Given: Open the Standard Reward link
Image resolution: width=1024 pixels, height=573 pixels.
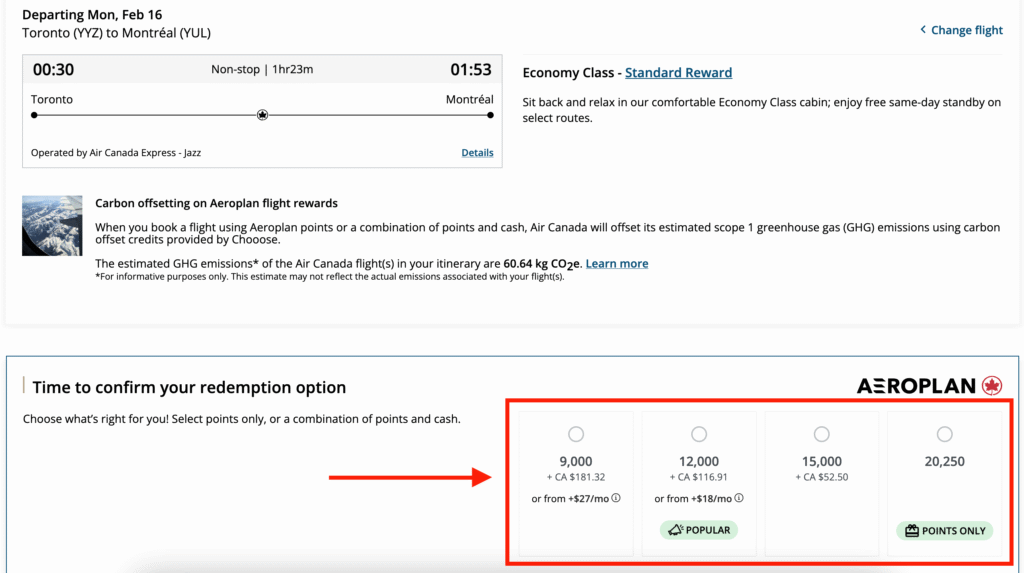Looking at the screenshot, I should tap(678, 73).
